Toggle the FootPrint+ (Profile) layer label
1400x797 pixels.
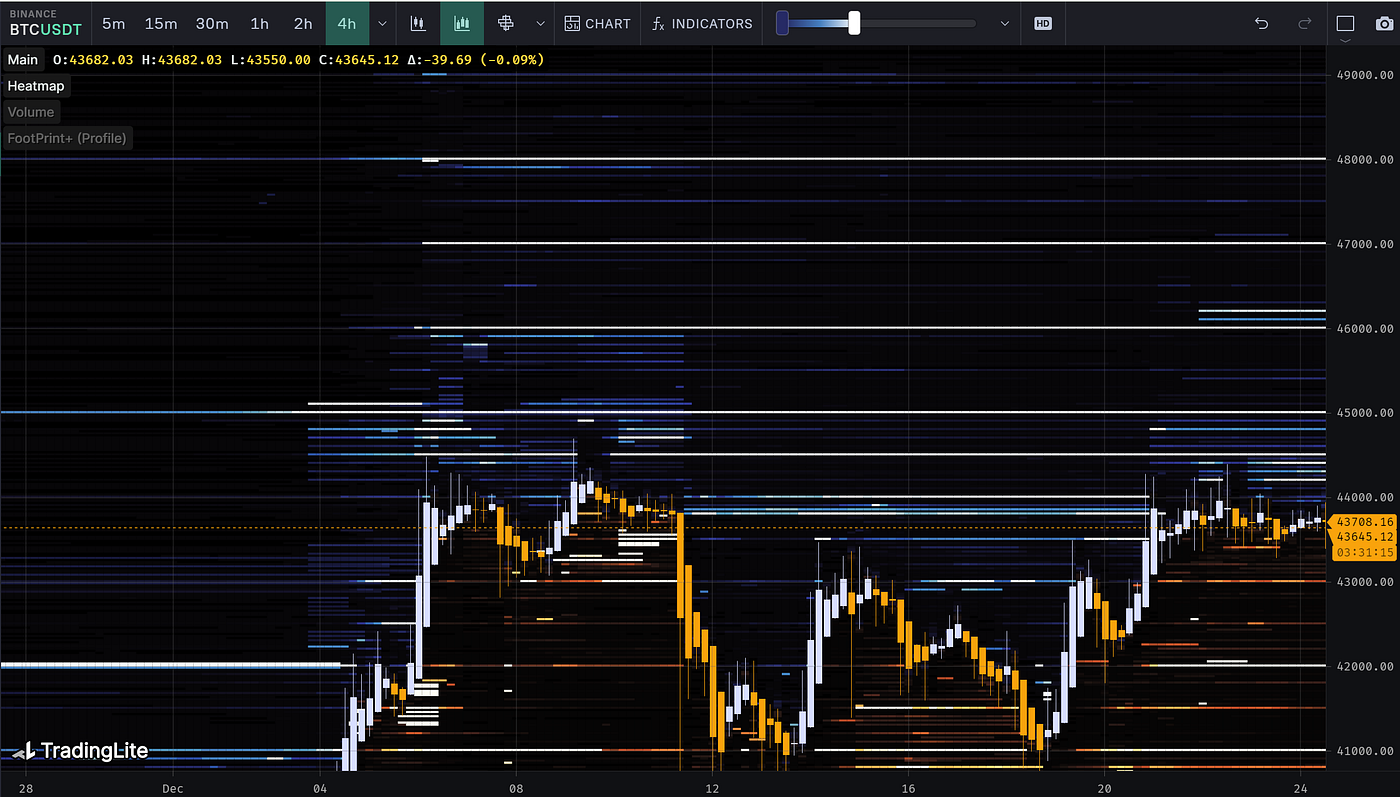tap(67, 138)
